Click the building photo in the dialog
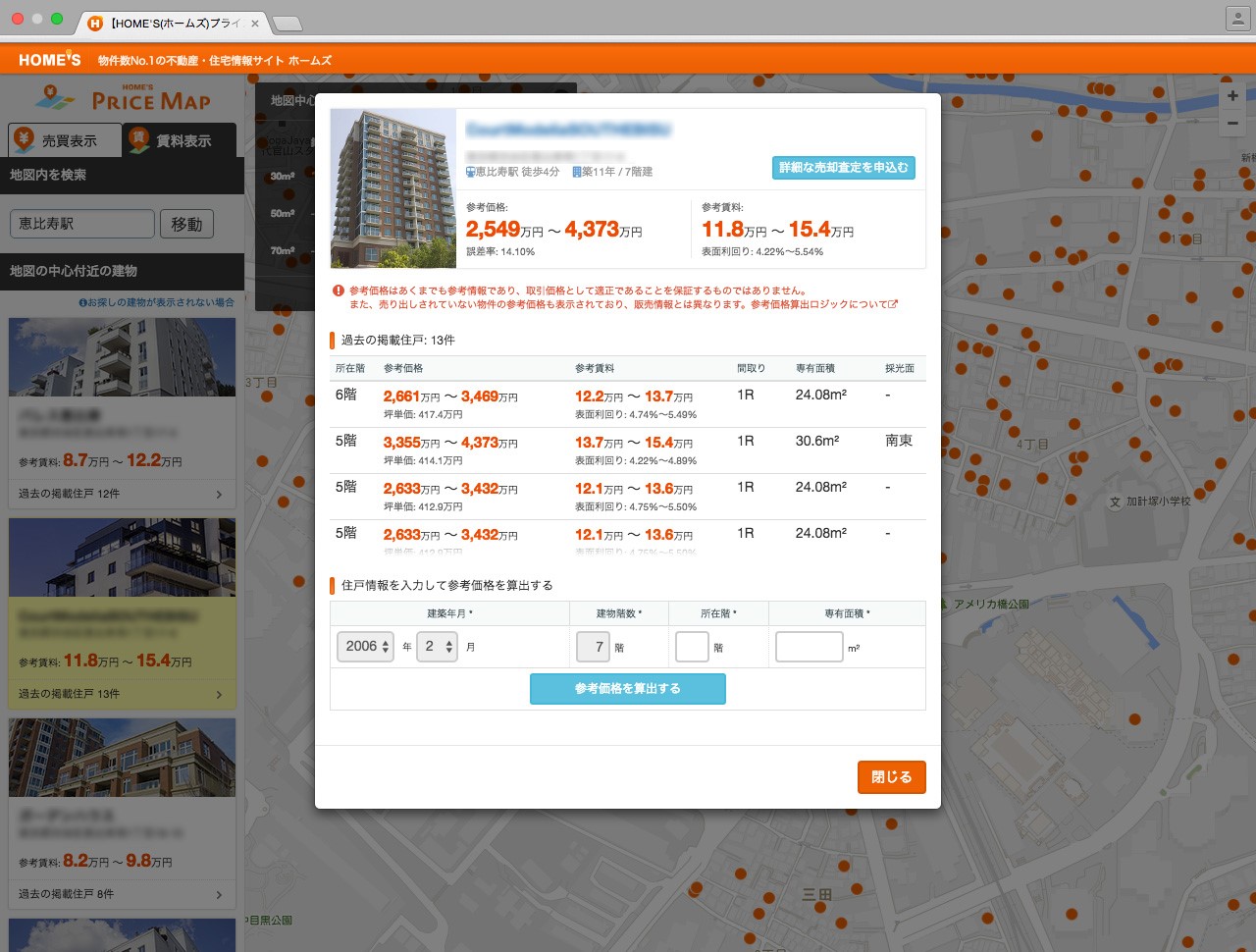Image resolution: width=1256 pixels, height=952 pixels. 392,188
